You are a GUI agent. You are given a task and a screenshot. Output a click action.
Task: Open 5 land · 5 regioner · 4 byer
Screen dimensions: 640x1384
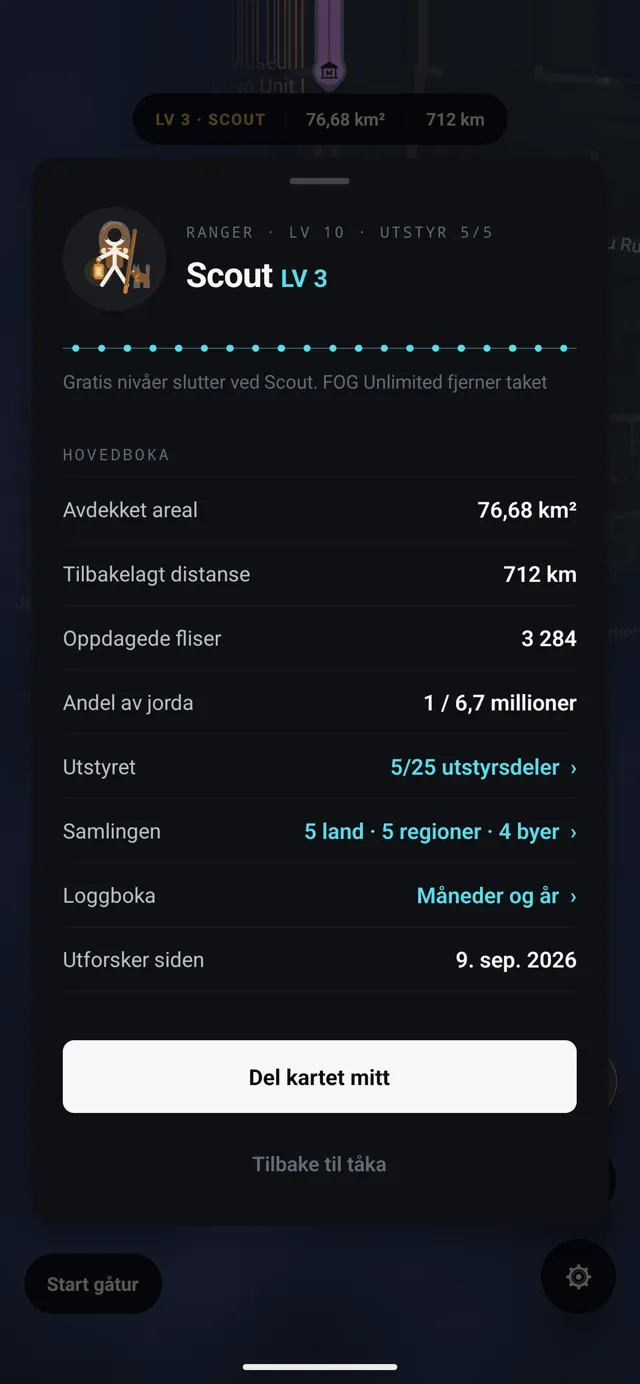tap(432, 832)
